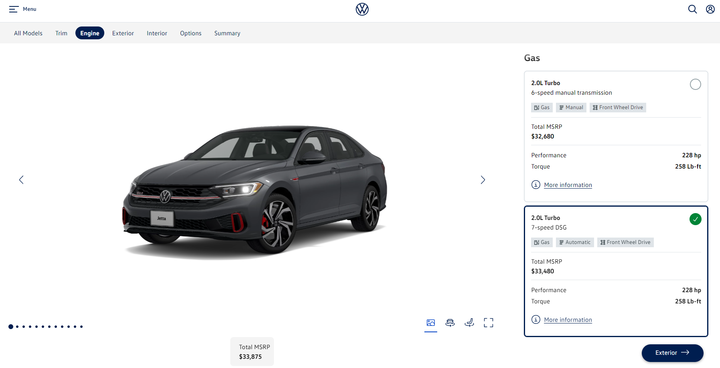
Task: Show previous car image arrow
Action: point(21,180)
